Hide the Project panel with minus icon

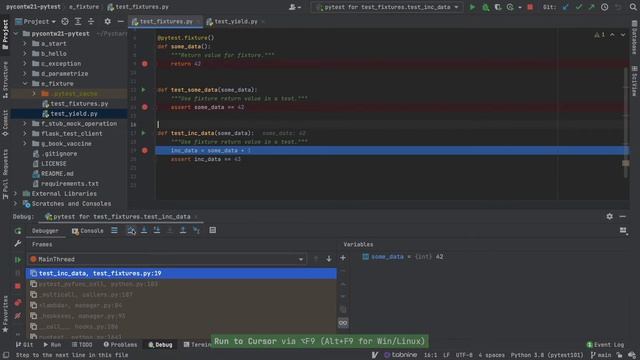tap(120, 21)
